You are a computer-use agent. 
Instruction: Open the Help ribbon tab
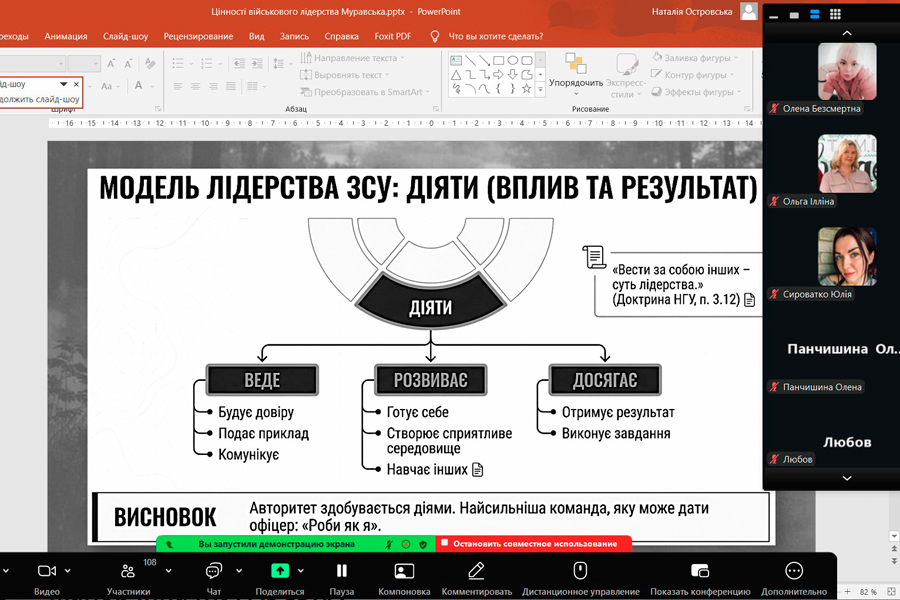(x=342, y=36)
